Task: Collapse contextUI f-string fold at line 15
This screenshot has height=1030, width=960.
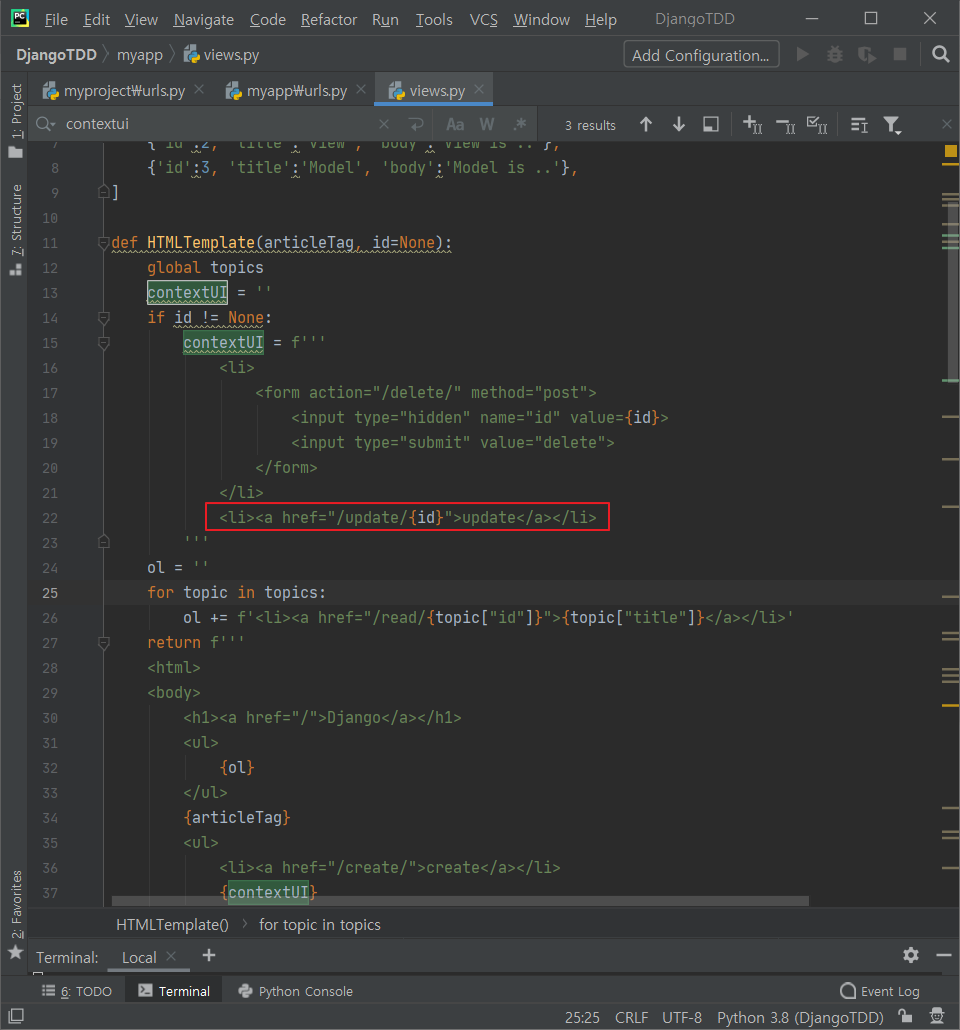Action: (103, 343)
